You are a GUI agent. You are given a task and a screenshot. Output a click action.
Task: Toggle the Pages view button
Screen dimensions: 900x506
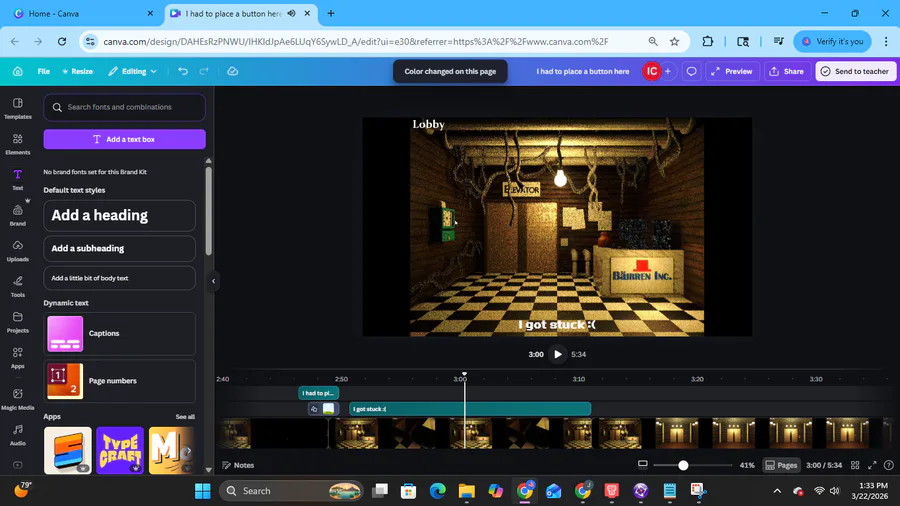pyautogui.click(x=781, y=465)
